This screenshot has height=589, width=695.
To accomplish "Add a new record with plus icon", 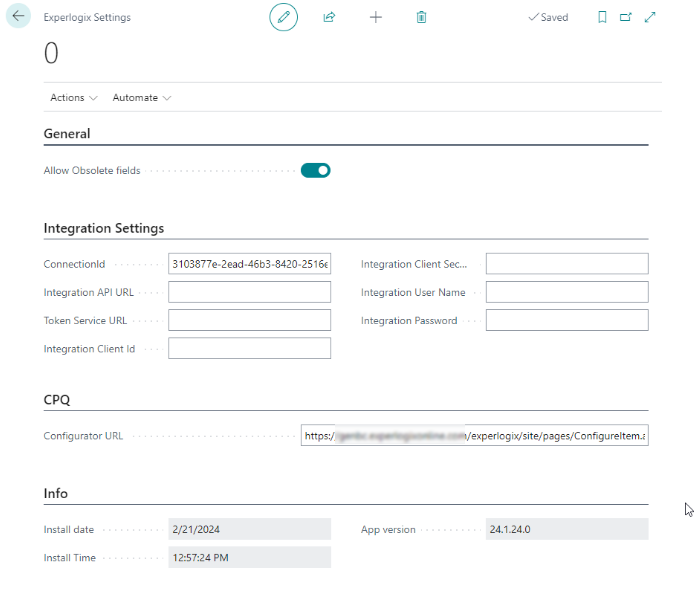I will point(376,17).
